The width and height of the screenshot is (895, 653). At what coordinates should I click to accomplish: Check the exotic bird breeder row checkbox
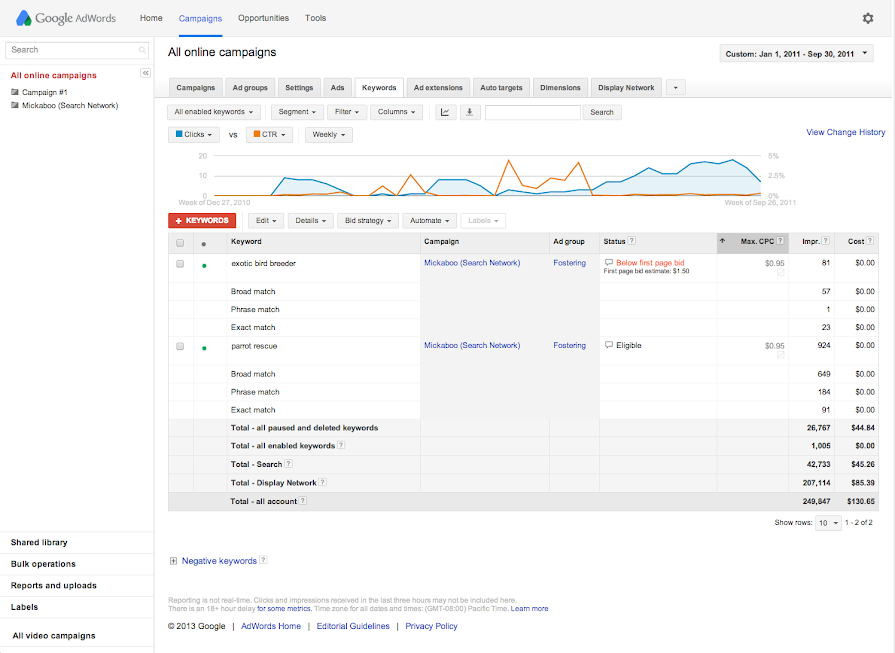[x=180, y=263]
